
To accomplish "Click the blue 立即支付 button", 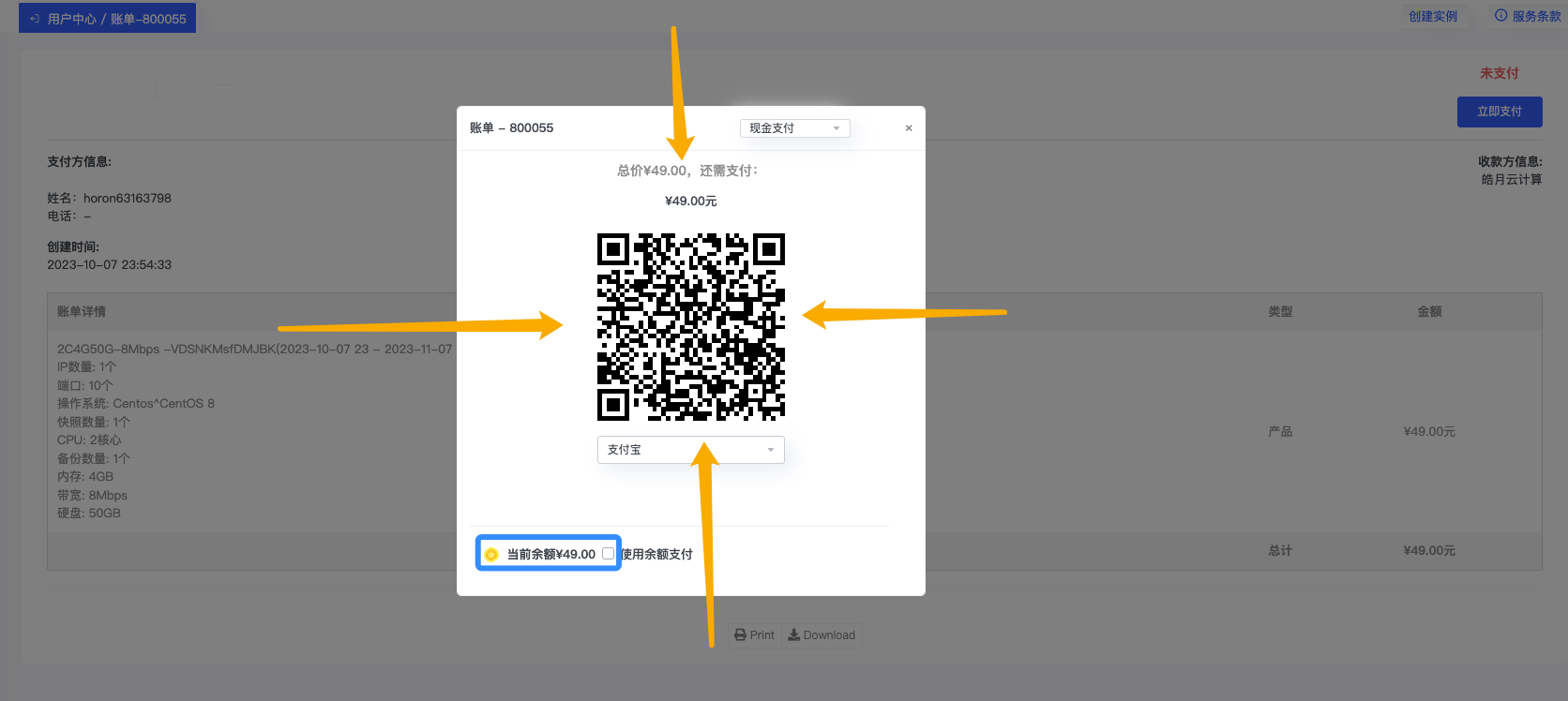I will [1499, 112].
